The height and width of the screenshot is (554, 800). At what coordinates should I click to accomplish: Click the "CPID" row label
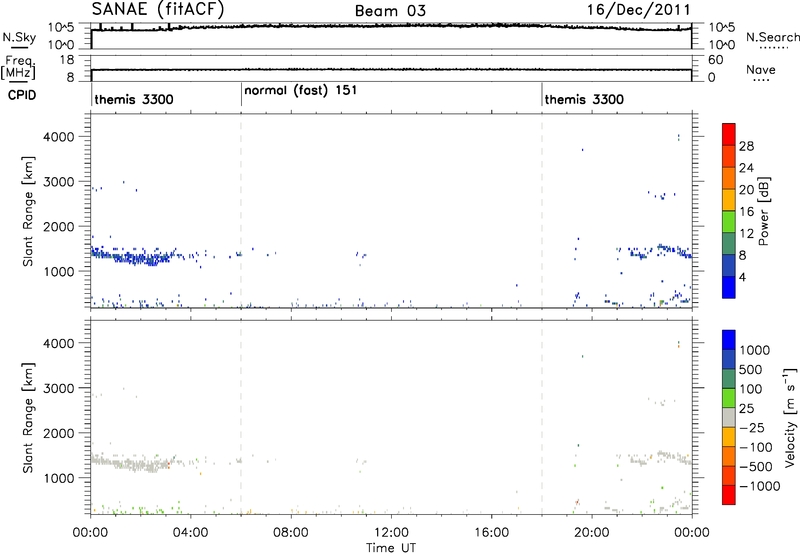(x=22, y=95)
